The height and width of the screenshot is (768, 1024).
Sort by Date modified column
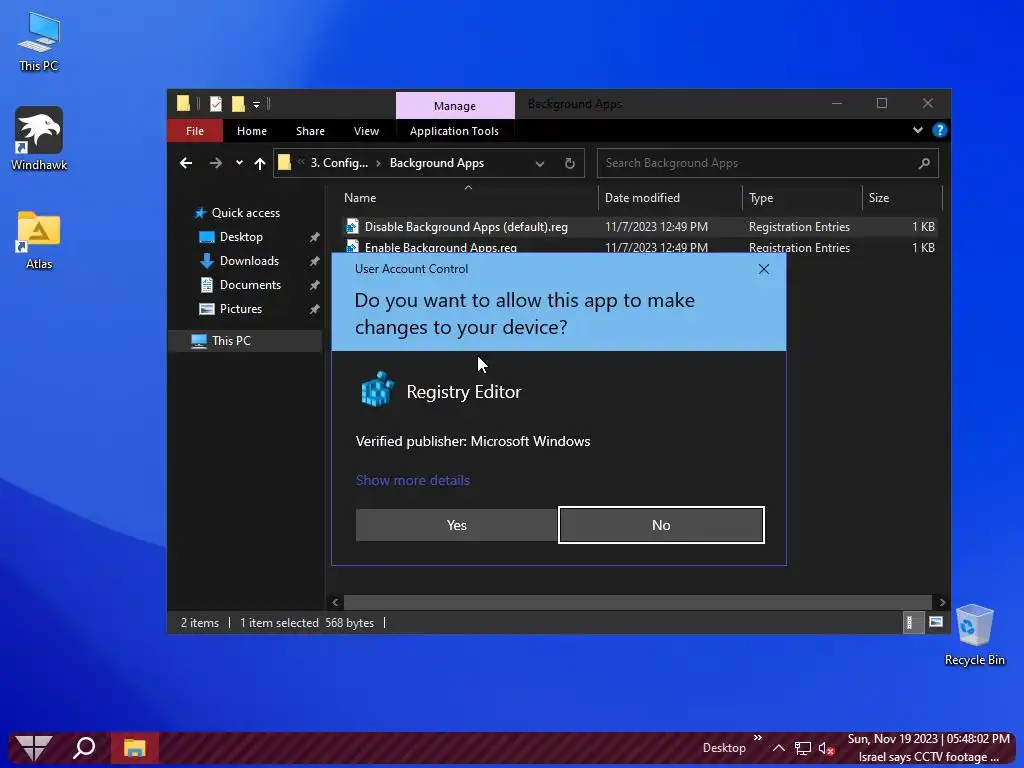(x=670, y=198)
